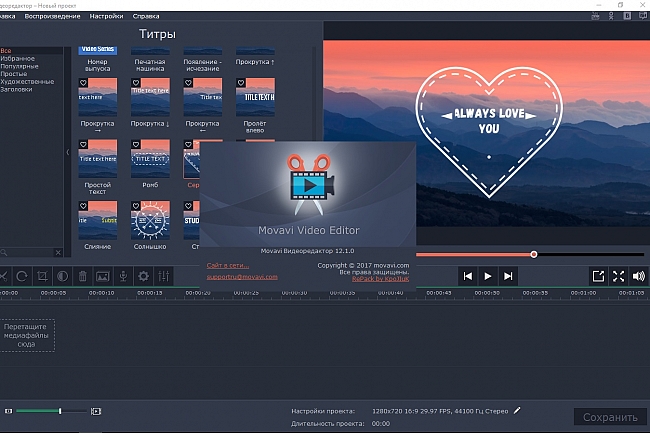The image size is (650, 433).
Task: Click the 00:01:00 timeline mark
Action: click(x=583, y=293)
